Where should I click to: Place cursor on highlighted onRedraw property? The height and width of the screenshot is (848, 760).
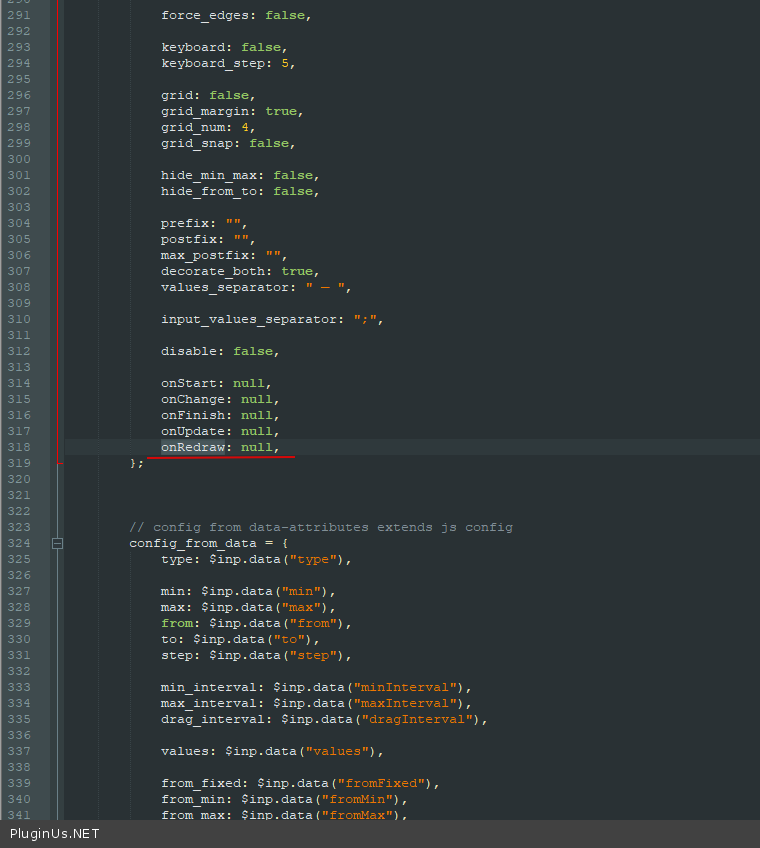click(x=193, y=447)
